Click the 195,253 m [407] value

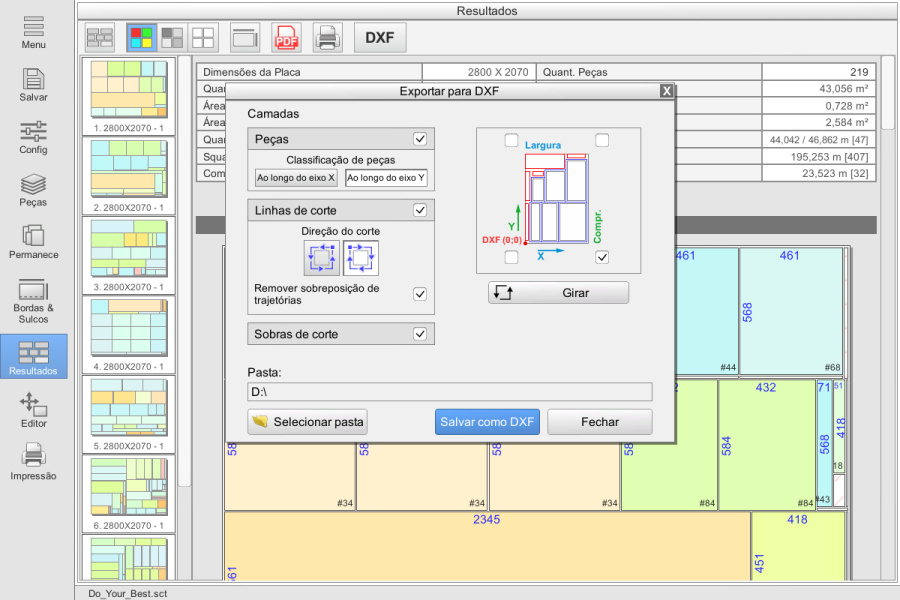(818, 156)
